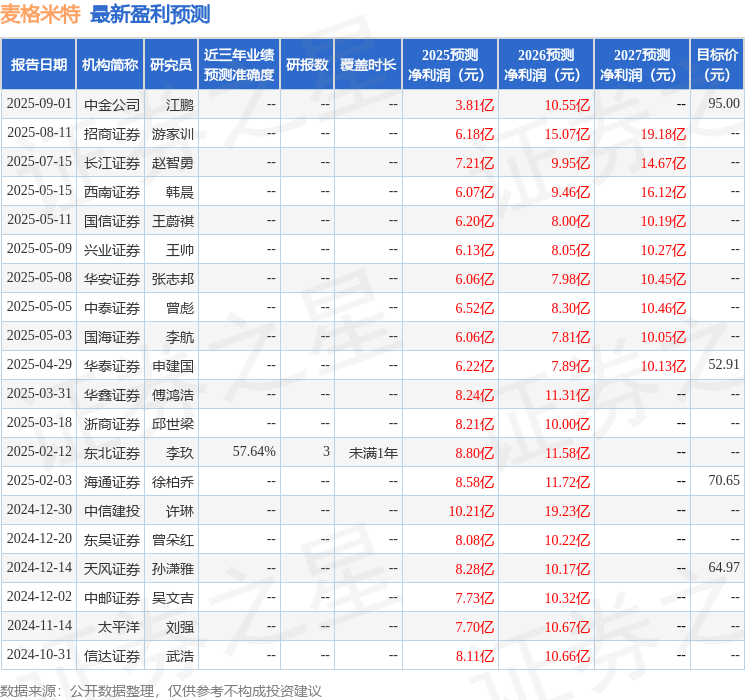Screen dimensions: 745x700
Task: Click the target price 95.00
Action: click(x=724, y=103)
